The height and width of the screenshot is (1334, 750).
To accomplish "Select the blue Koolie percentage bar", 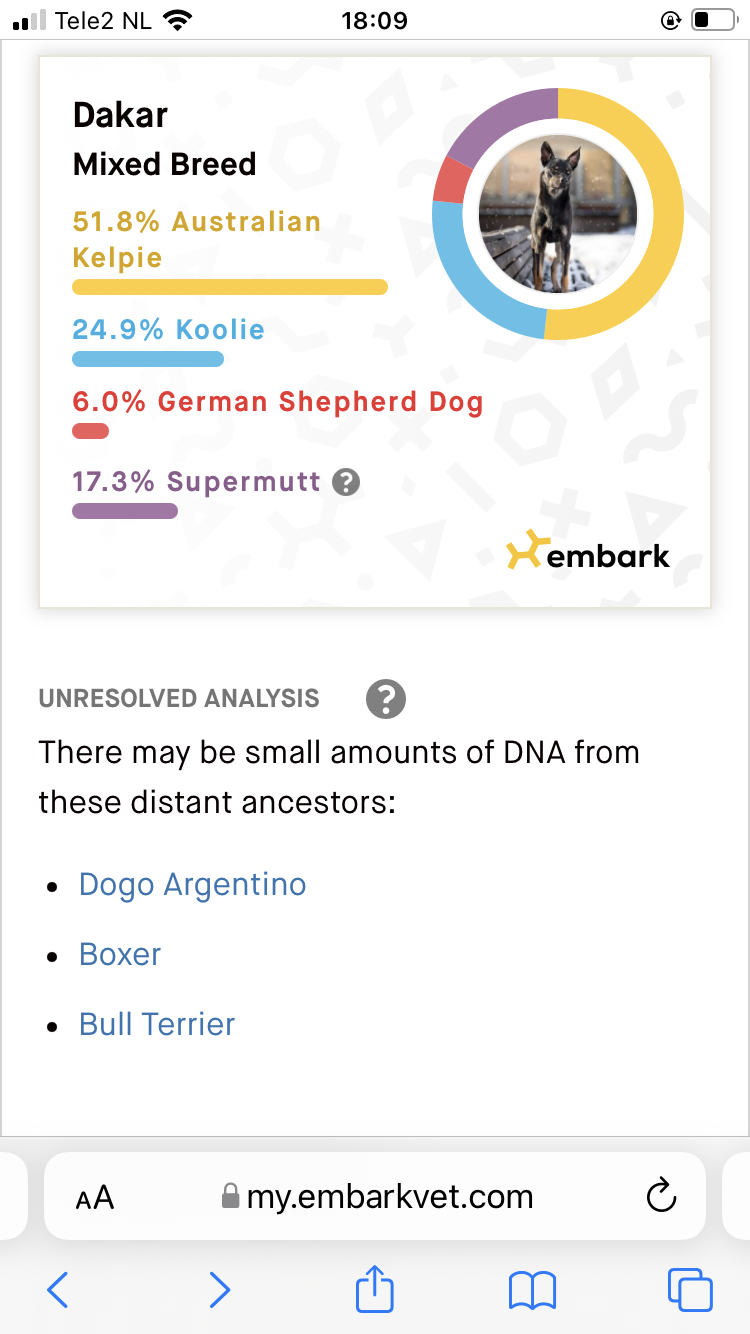I will (x=148, y=359).
